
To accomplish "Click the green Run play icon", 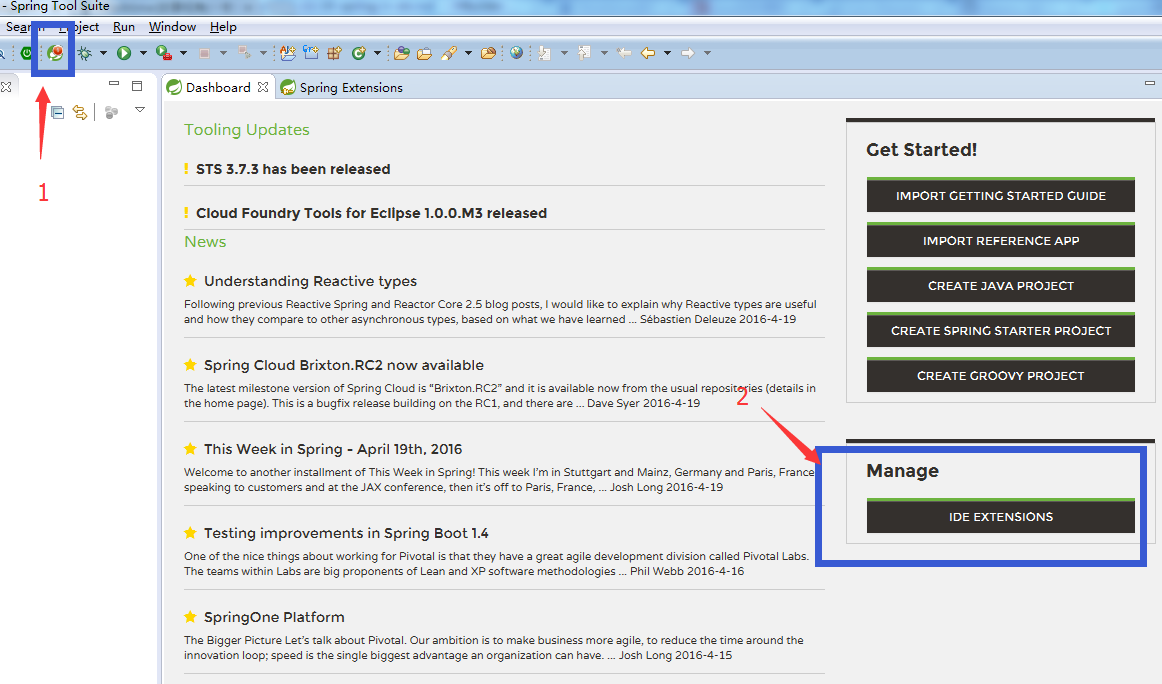I will click(124, 53).
